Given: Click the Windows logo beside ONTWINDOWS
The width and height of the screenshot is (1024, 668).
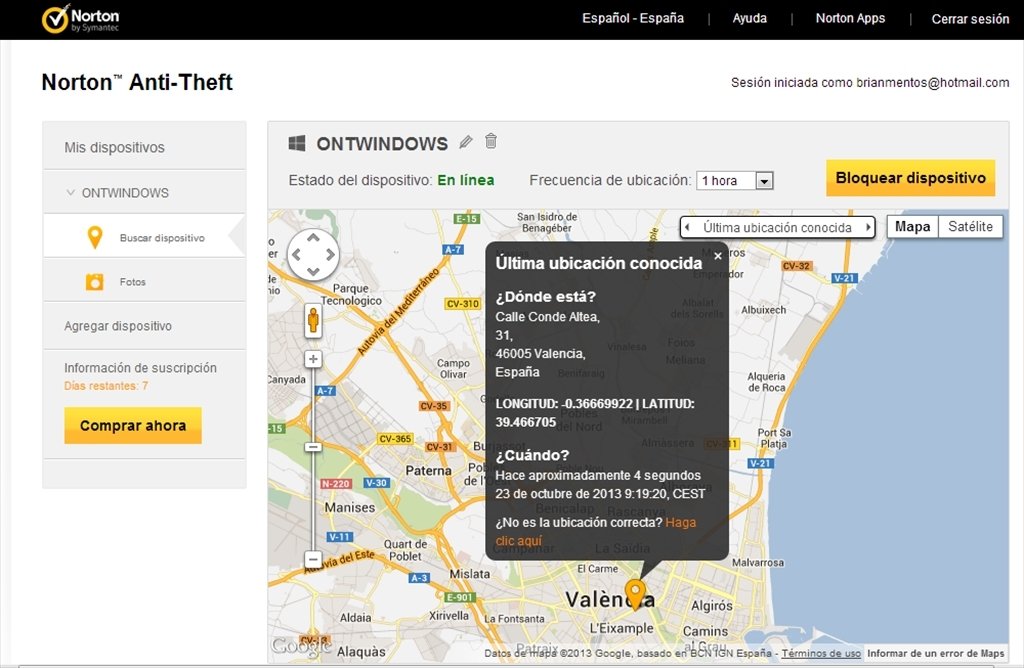Looking at the screenshot, I should (297, 144).
